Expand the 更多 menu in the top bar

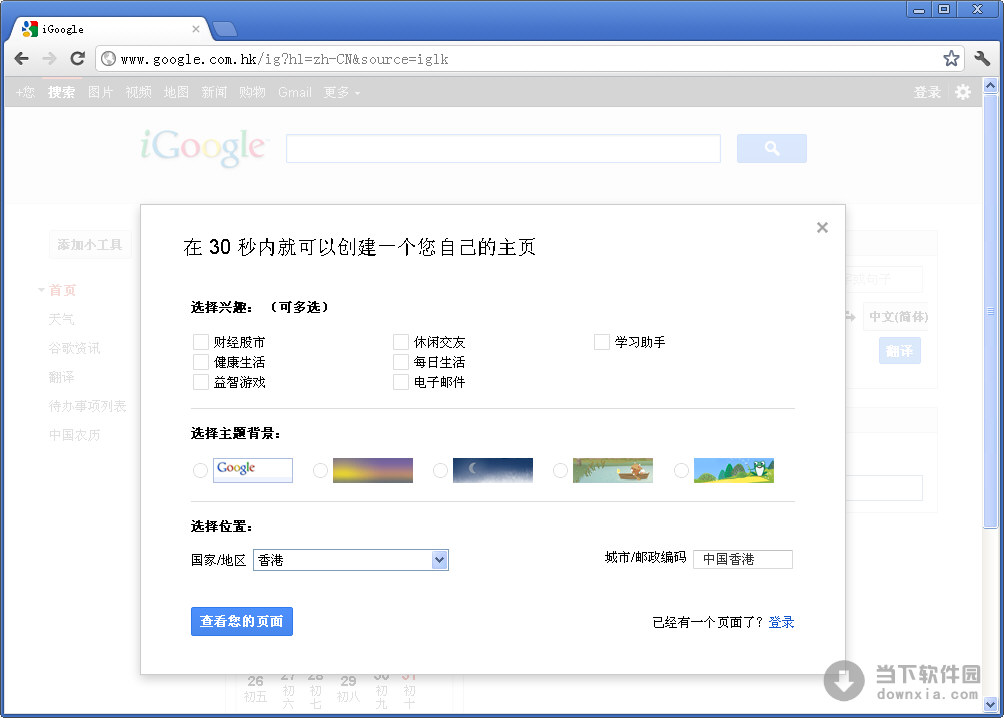point(341,92)
